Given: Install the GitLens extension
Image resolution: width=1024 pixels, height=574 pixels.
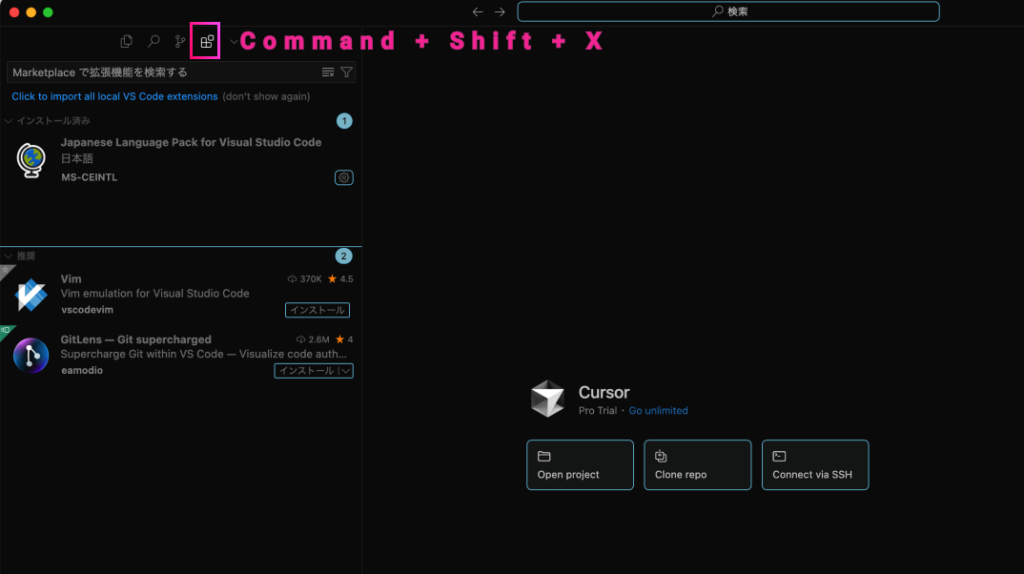Looking at the screenshot, I should 306,371.
